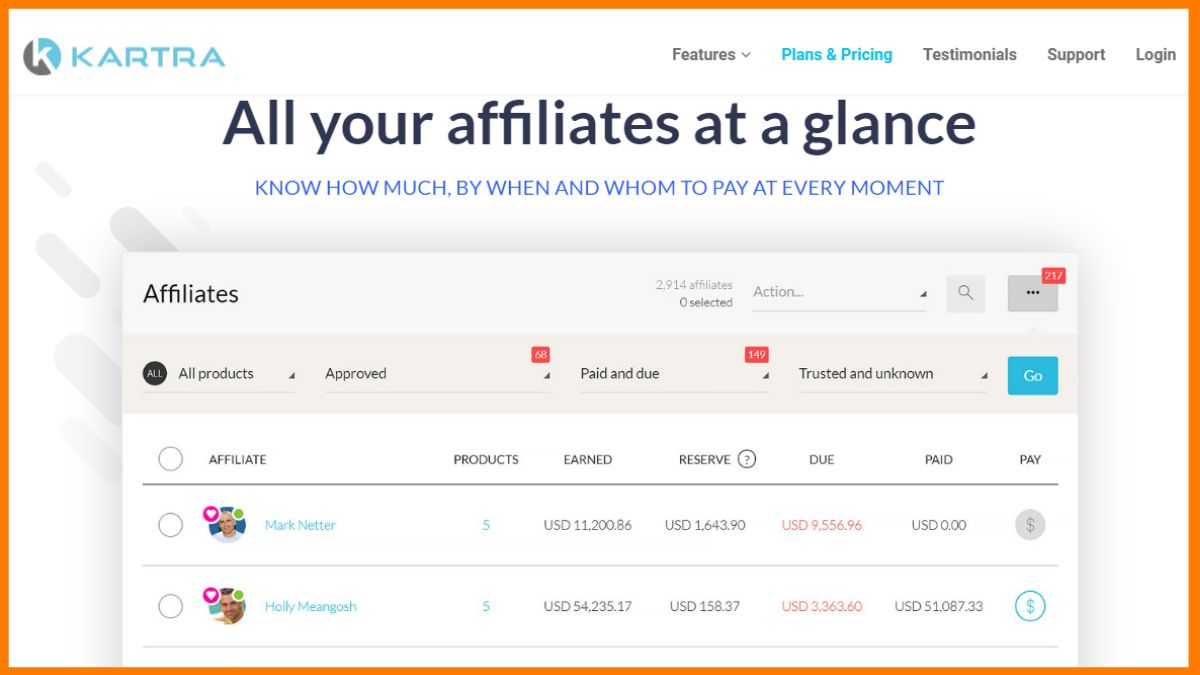This screenshot has width=1200, height=675.
Task: Click Holly Meangosh's avatar photo
Action: click(x=227, y=606)
